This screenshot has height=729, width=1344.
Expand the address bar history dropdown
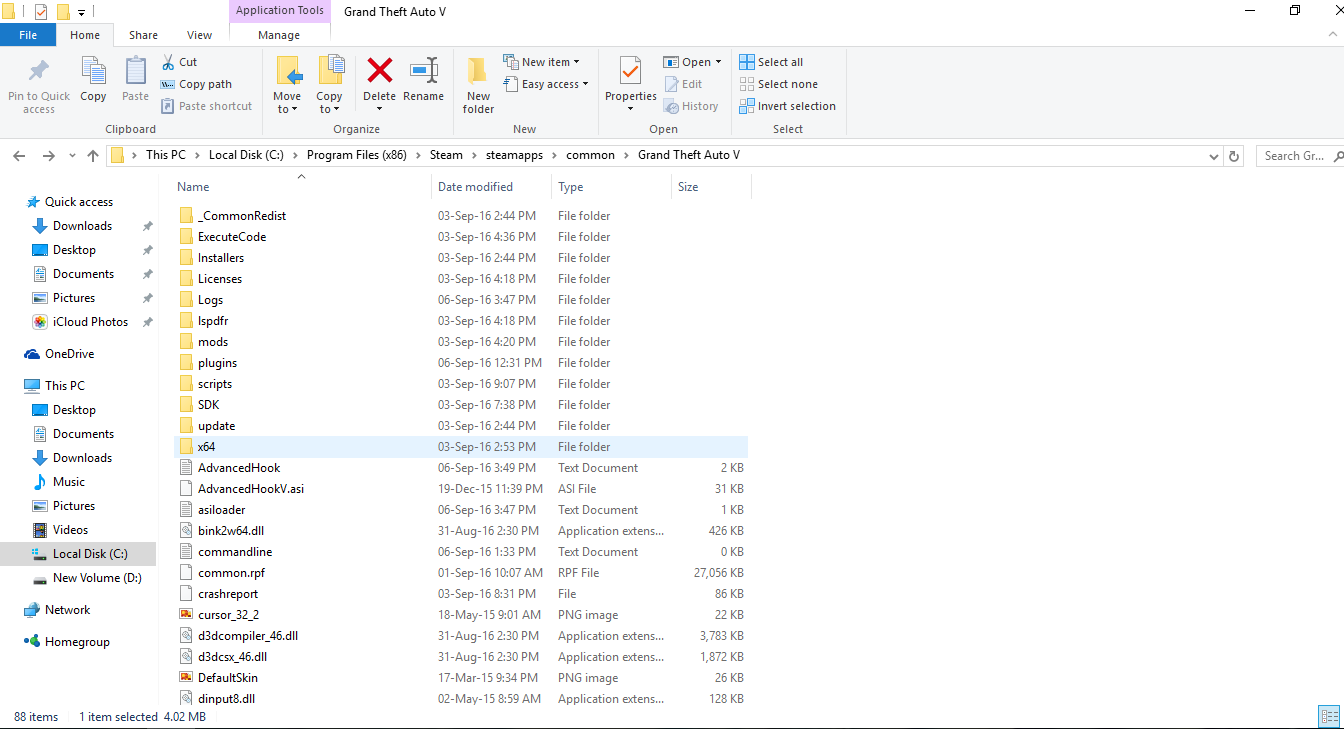click(x=1213, y=156)
